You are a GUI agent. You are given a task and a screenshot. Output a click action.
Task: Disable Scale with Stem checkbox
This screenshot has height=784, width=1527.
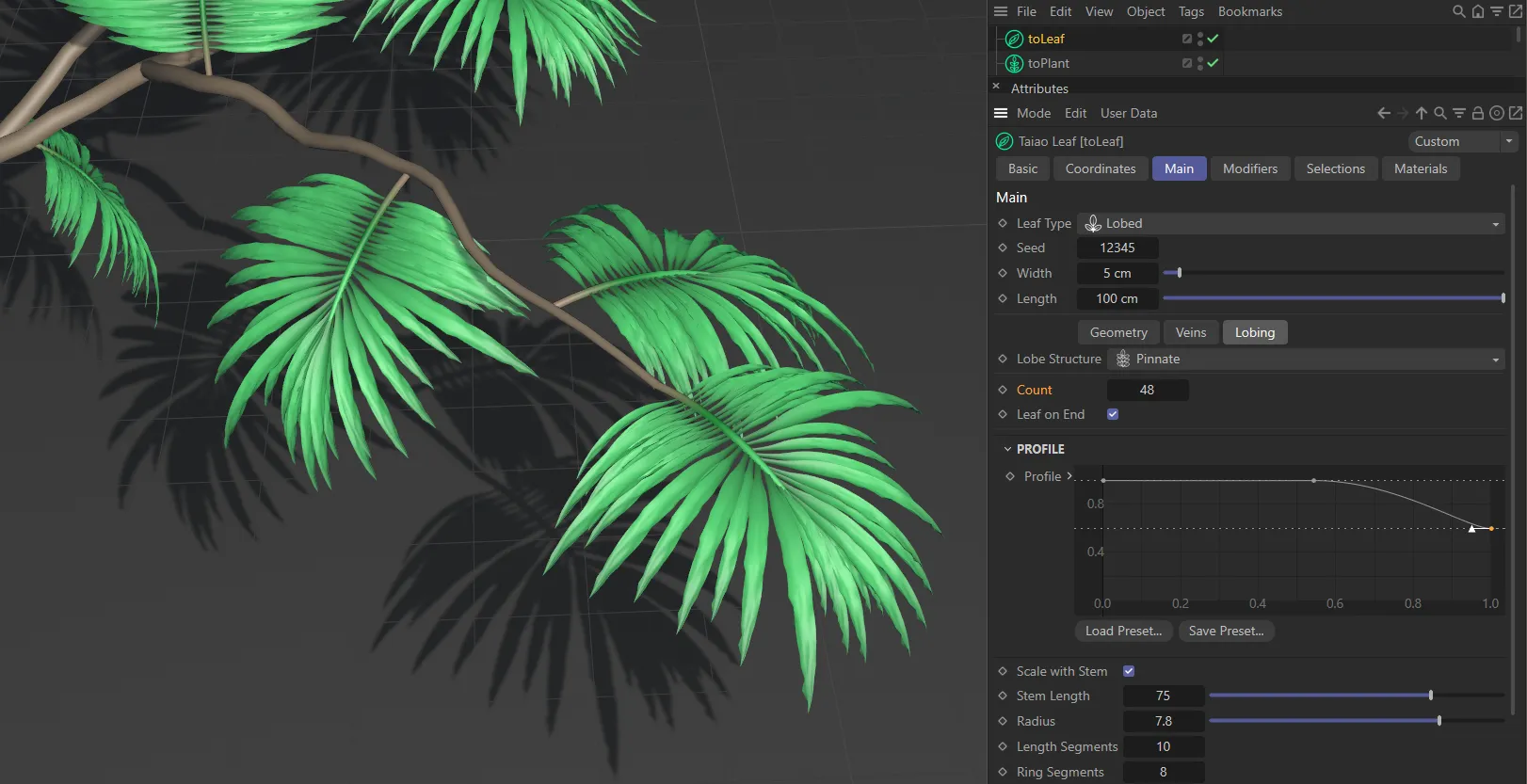tap(1128, 671)
